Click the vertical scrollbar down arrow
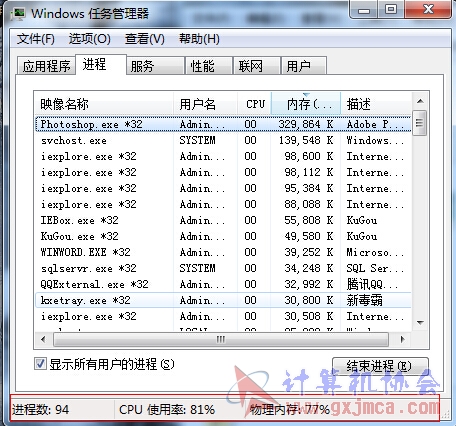 (x=420, y=322)
